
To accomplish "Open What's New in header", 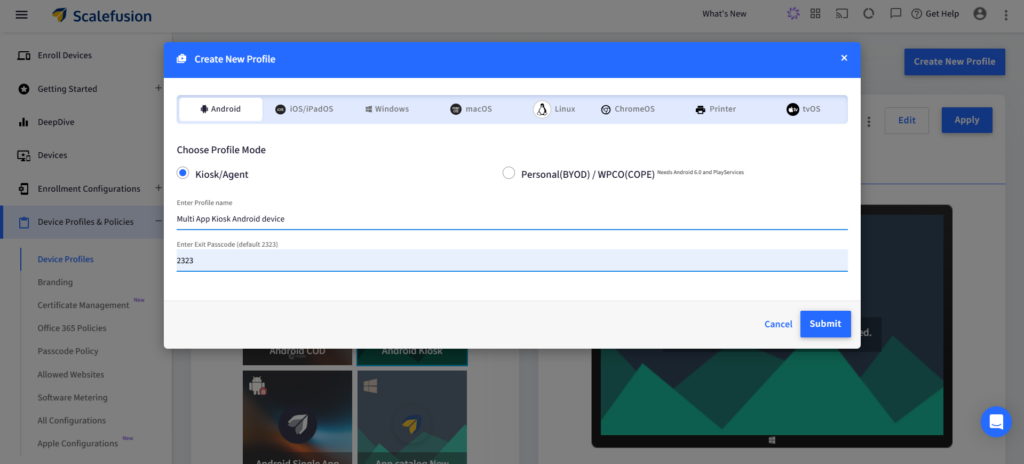I will coord(724,14).
